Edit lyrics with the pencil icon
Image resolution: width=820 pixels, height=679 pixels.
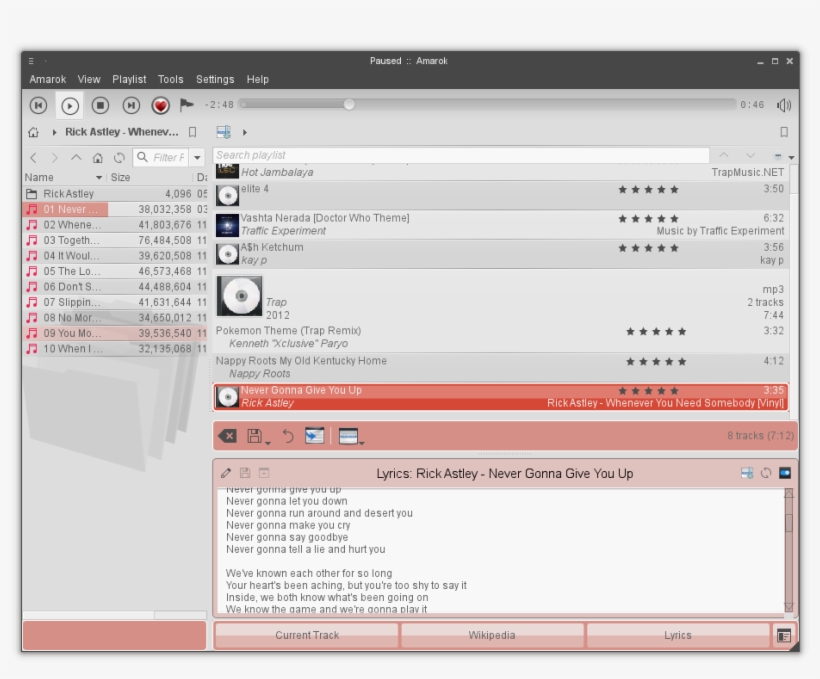226,473
